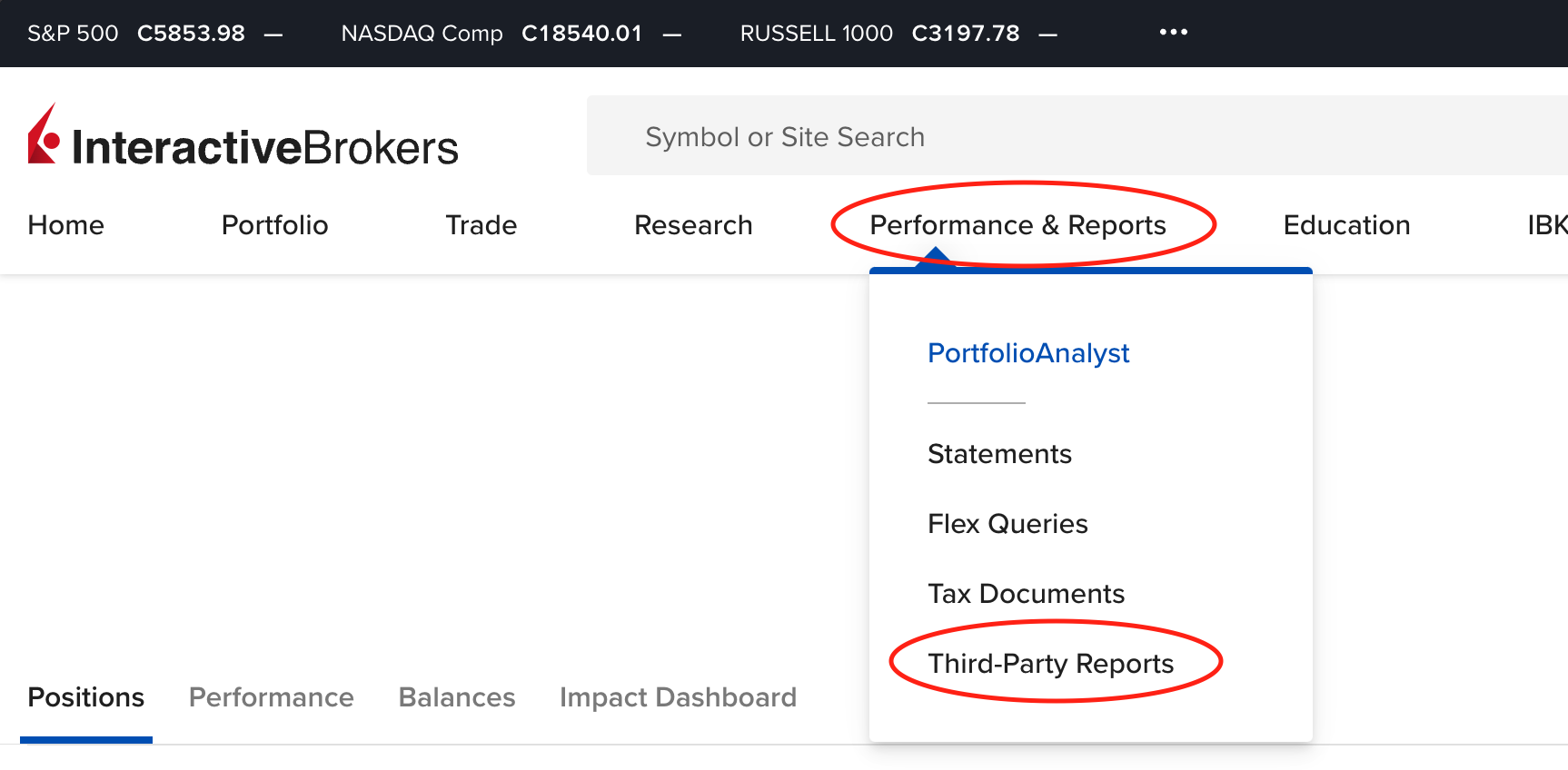This screenshot has height=770, width=1568.
Task: Switch to the Performance tab
Action: click(x=272, y=697)
